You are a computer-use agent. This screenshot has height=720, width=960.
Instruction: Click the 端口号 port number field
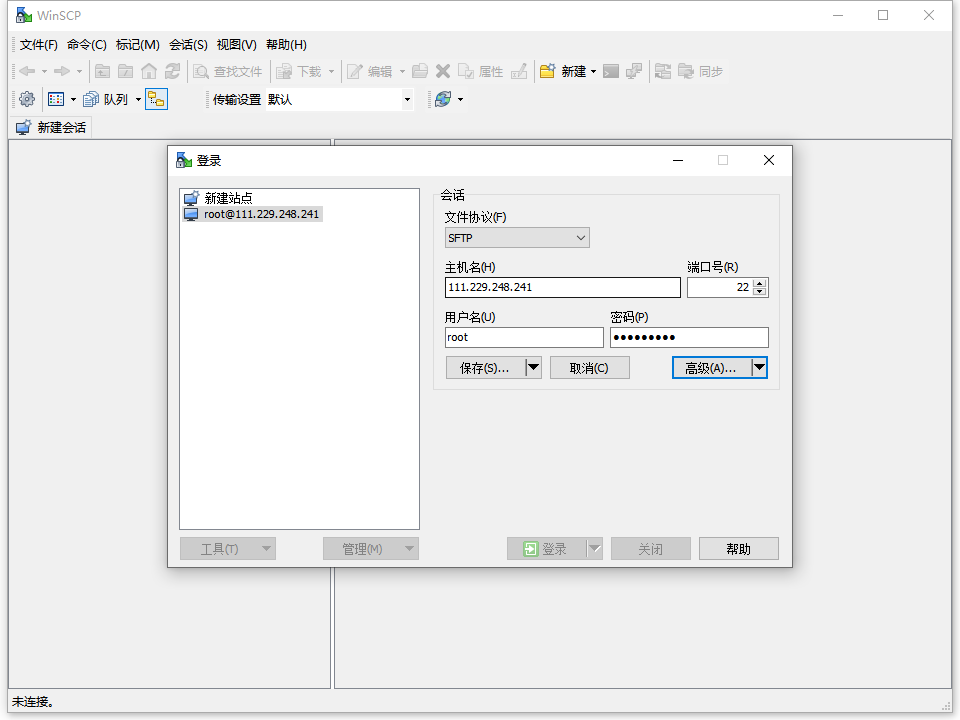pos(720,288)
